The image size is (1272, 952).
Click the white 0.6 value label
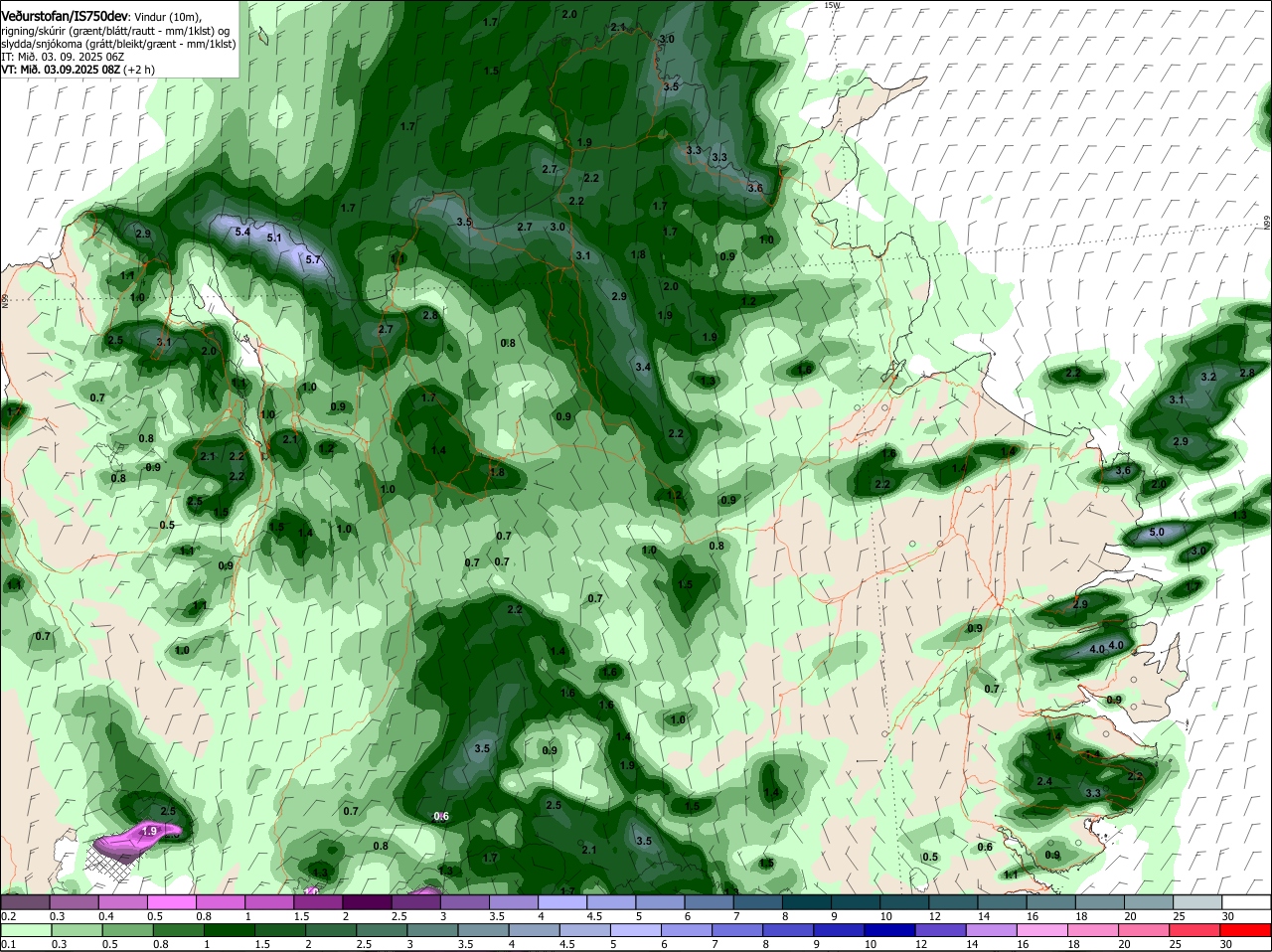[x=441, y=816]
